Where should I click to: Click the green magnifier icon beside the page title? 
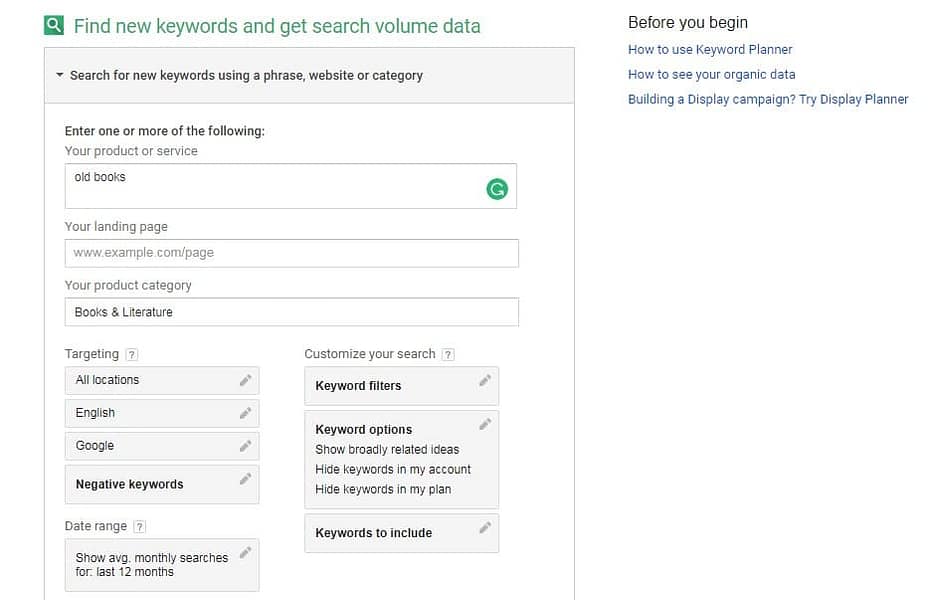coord(53,26)
